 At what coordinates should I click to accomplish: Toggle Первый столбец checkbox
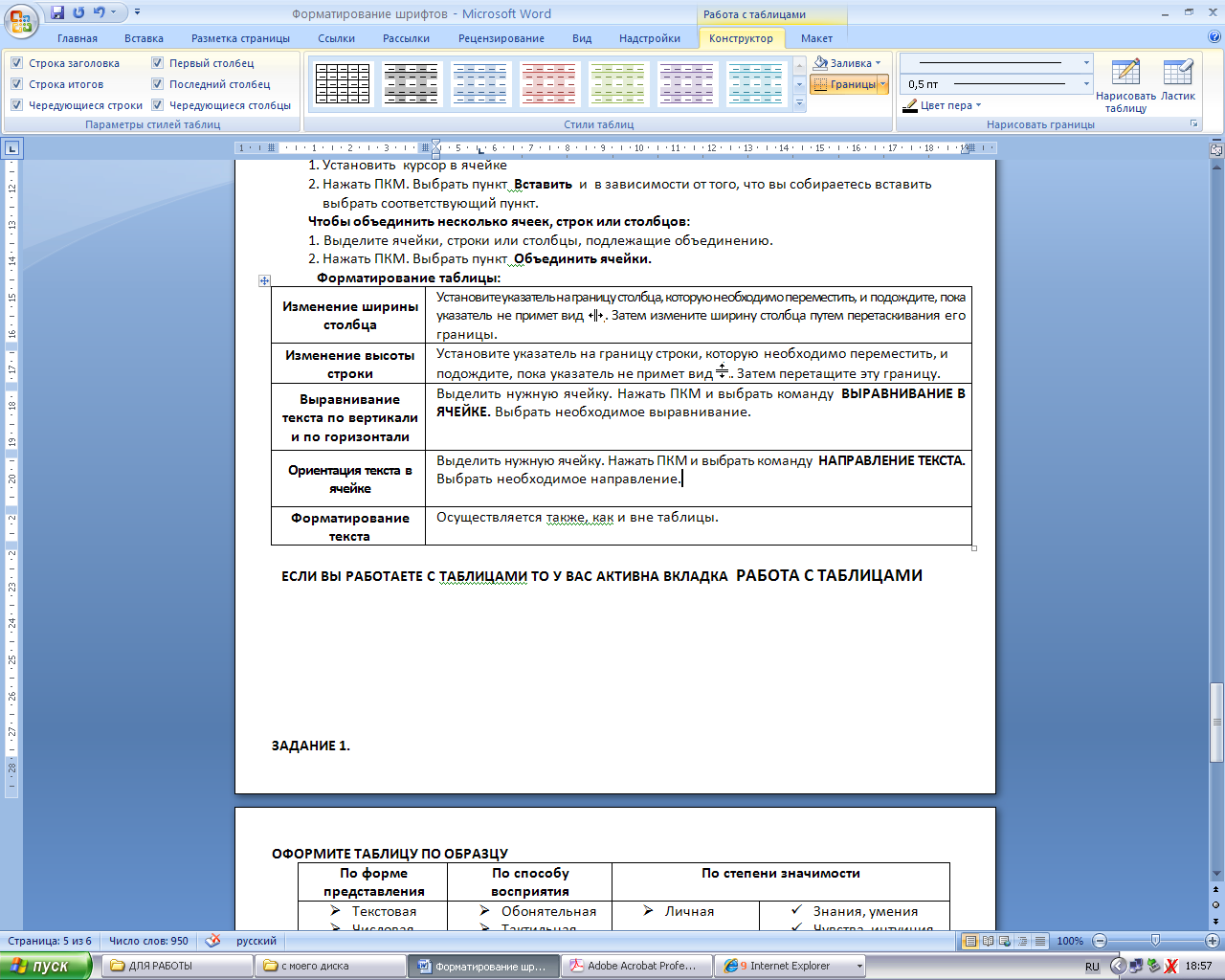point(158,63)
